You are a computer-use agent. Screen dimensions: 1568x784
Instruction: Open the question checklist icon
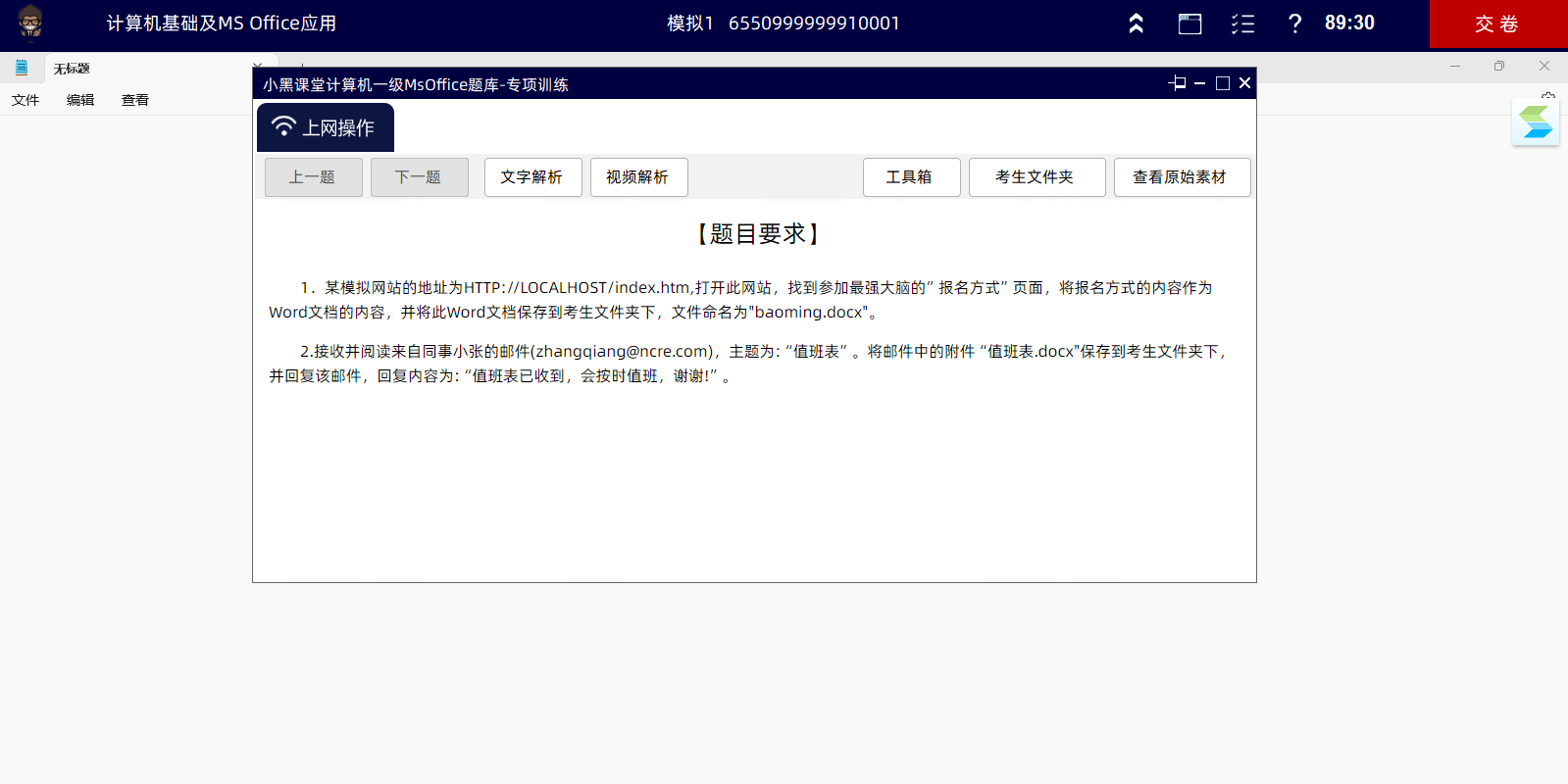1242,24
